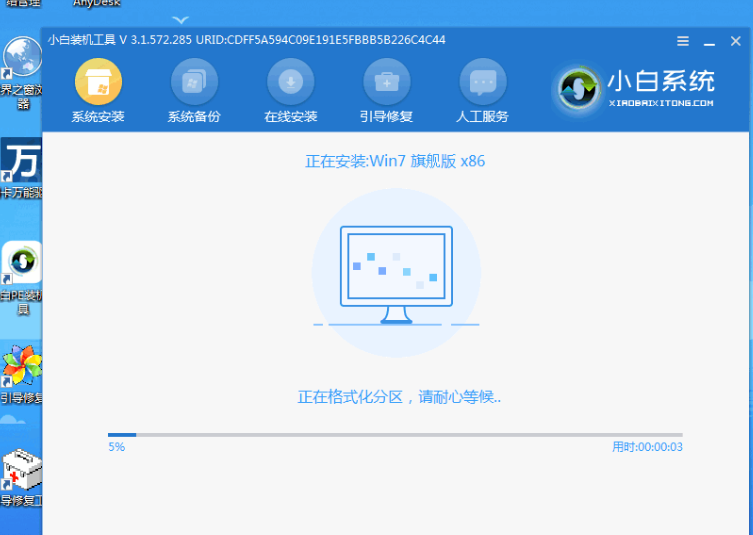Open the colorful pinwheel 引导修复 desktop shortcut
The width and height of the screenshot is (753, 535).
(22, 366)
